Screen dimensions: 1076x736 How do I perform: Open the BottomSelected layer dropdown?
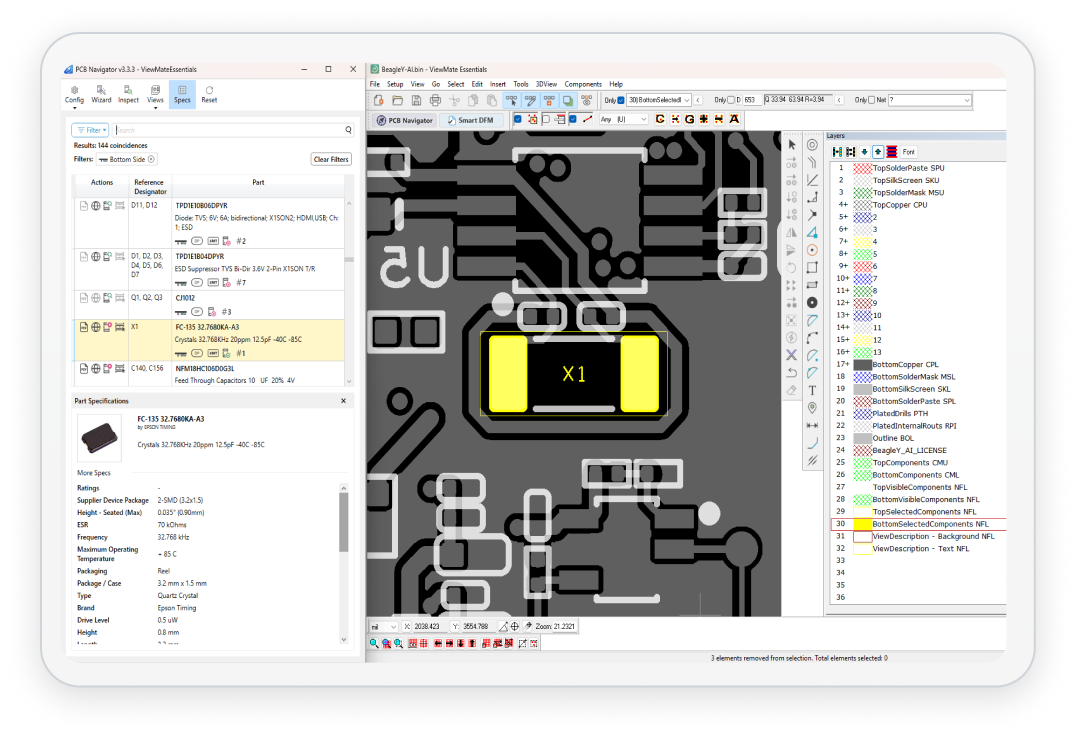tap(687, 100)
